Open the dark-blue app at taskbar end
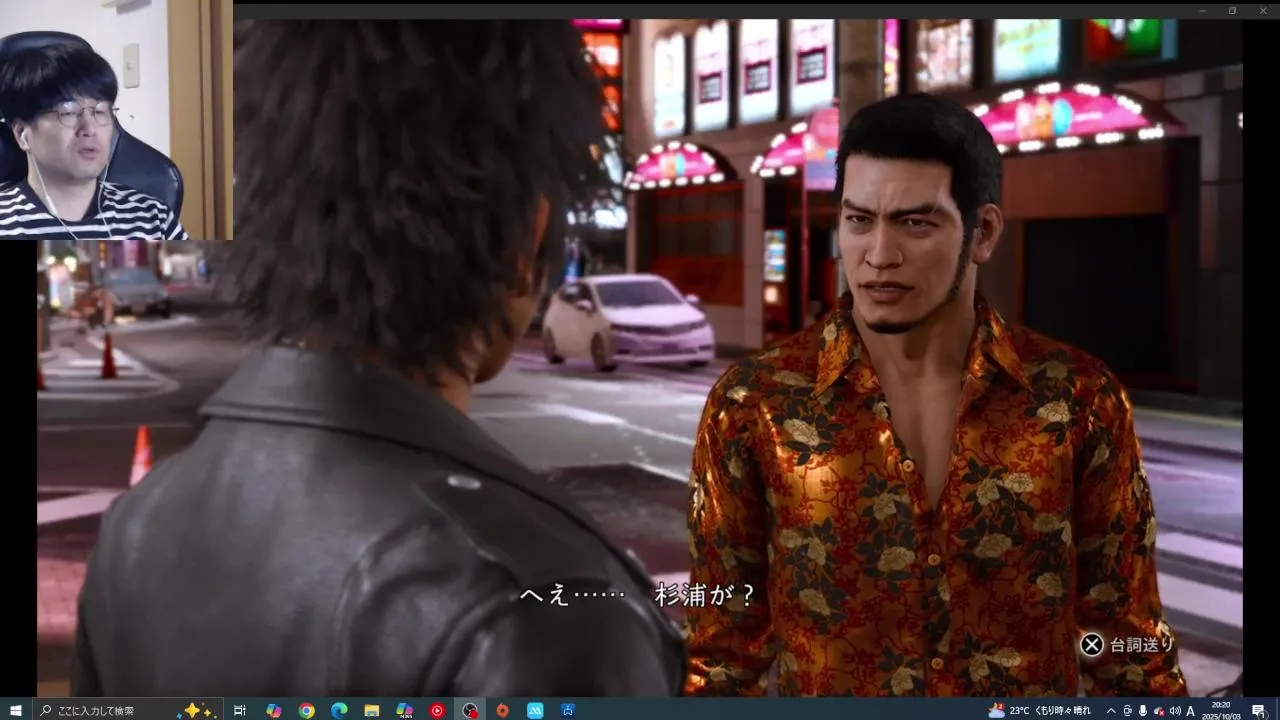The height and width of the screenshot is (720, 1280). pos(567,710)
